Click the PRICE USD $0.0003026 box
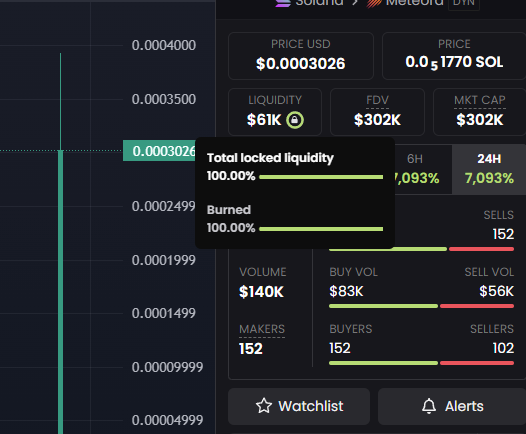 tap(301, 56)
